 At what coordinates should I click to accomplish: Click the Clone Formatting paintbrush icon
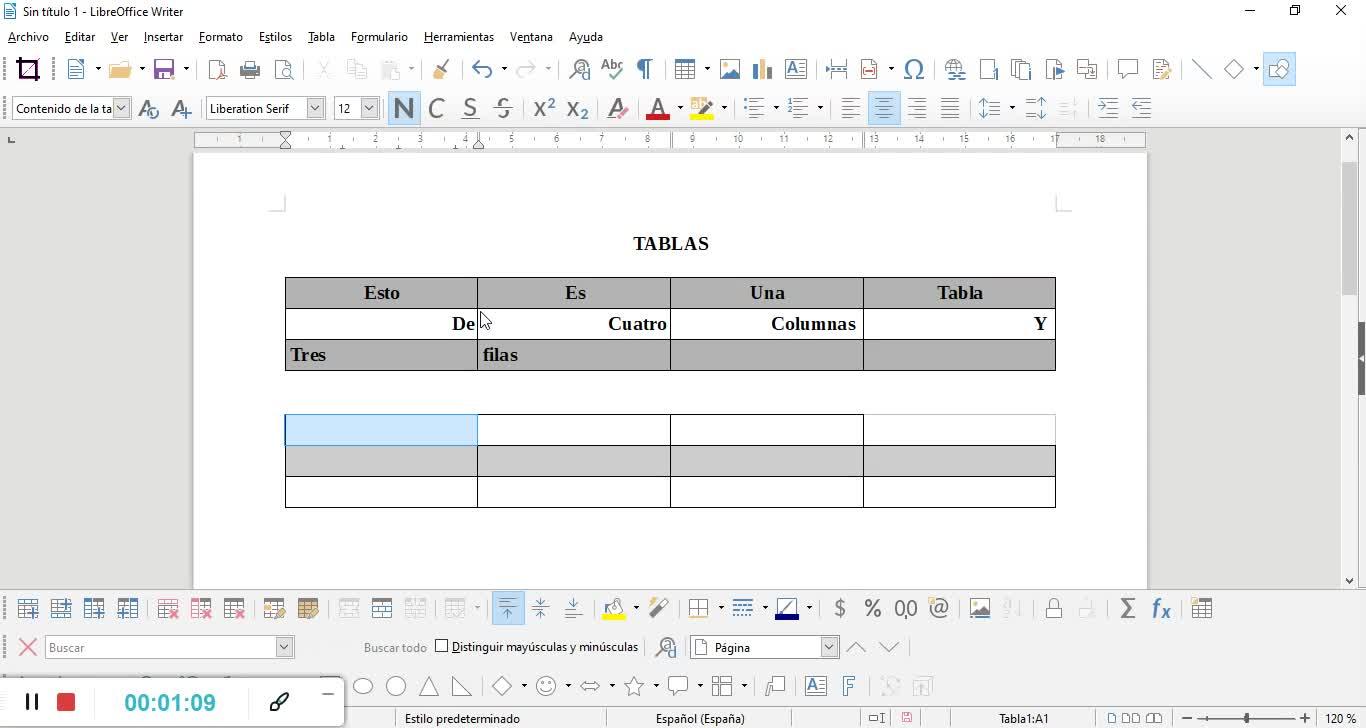440,69
